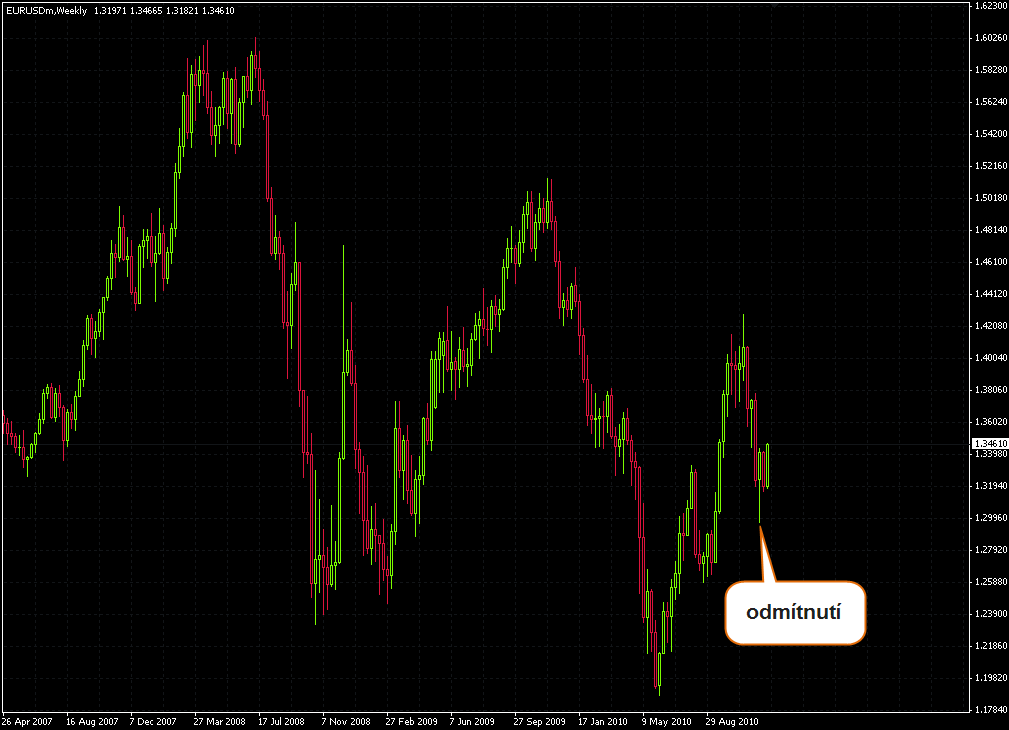Click the 1.62300 price axis label

tap(991, 6)
